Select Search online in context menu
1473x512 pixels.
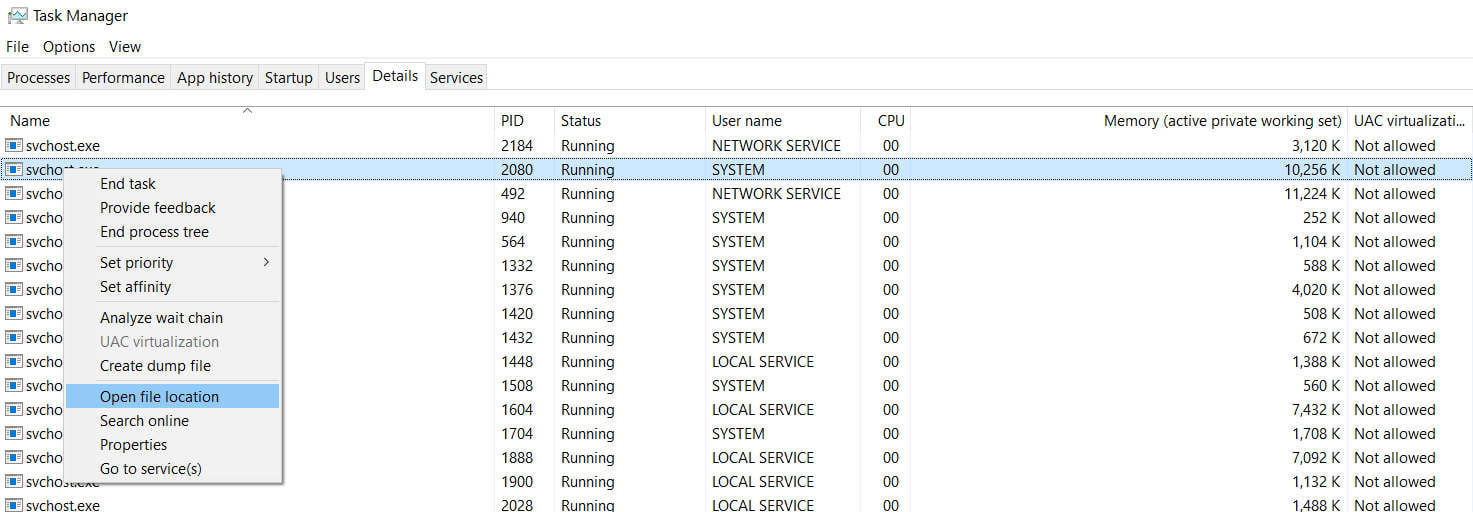click(x=172, y=421)
